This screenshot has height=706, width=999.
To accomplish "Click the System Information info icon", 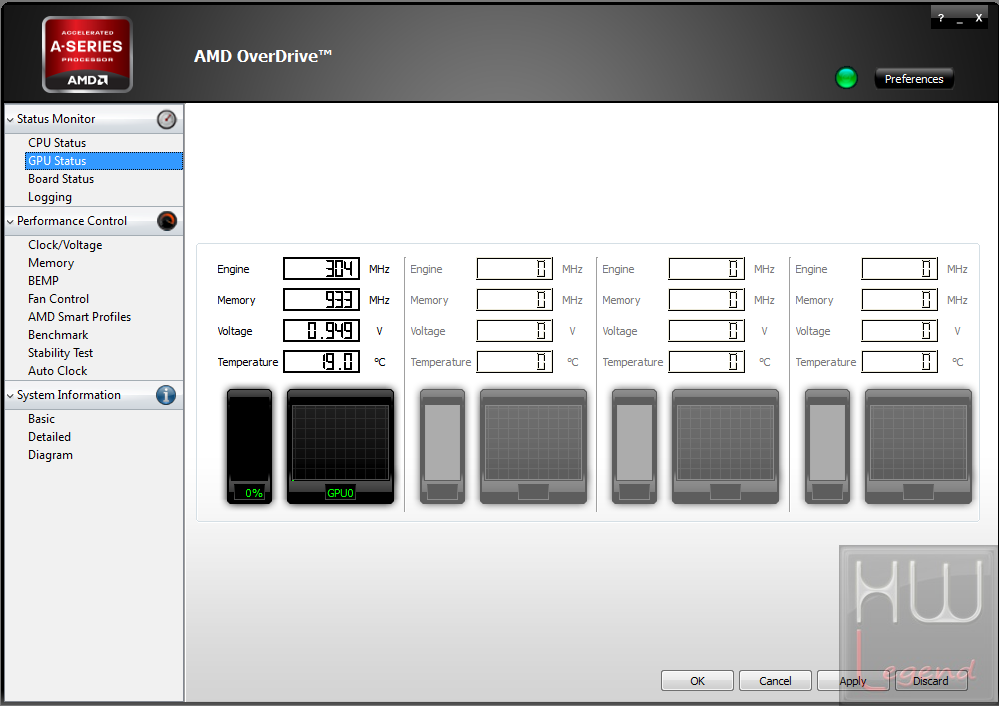I will (x=166, y=395).
